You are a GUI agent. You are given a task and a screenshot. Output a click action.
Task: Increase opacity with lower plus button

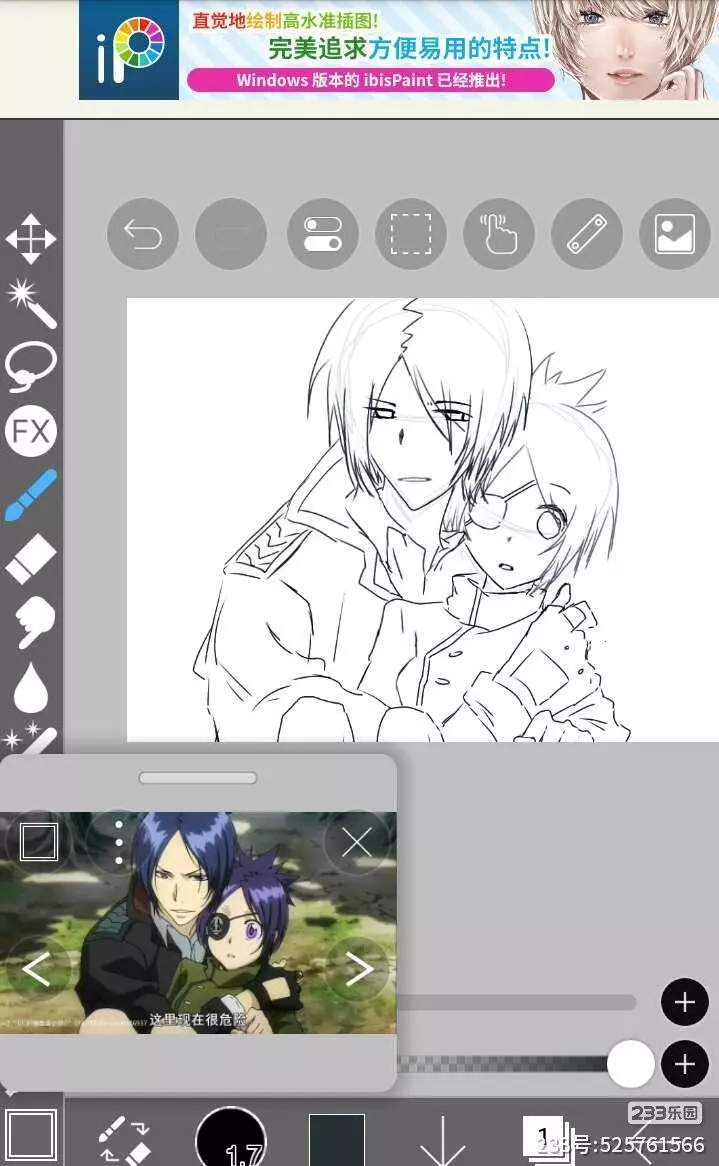[685, 1064]
